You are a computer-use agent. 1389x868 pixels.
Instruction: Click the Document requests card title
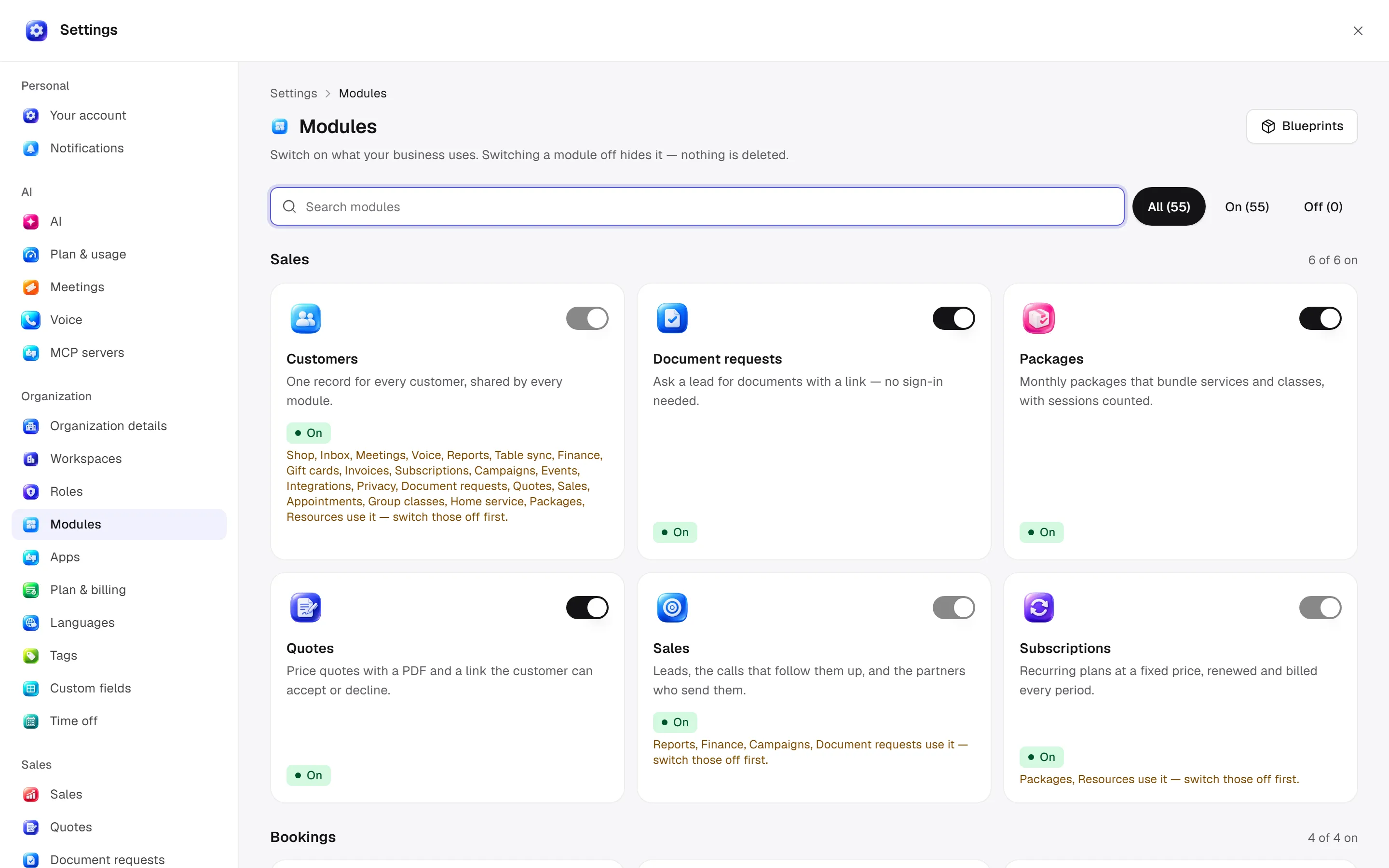717,359
